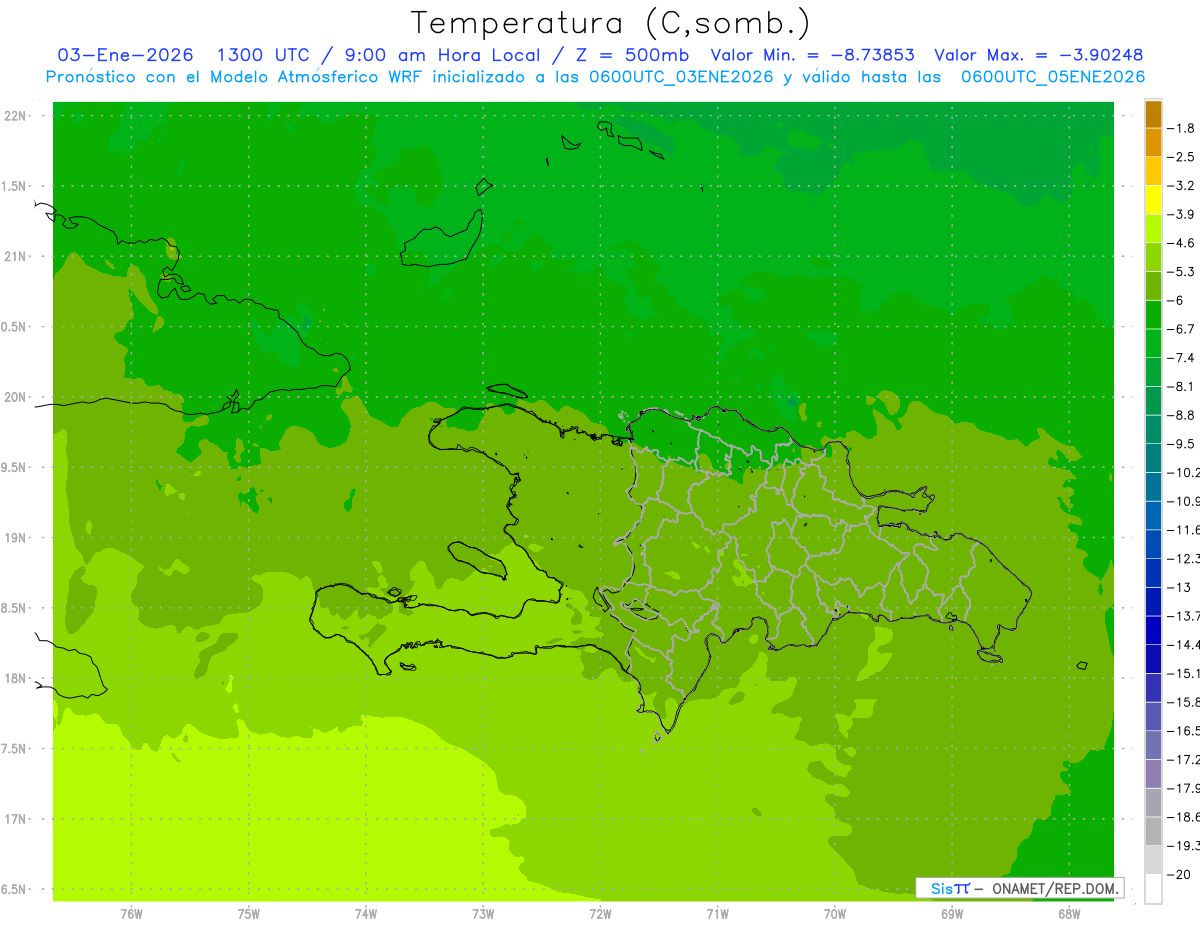Click the legend value "-14.4"

coord(1183,645)
